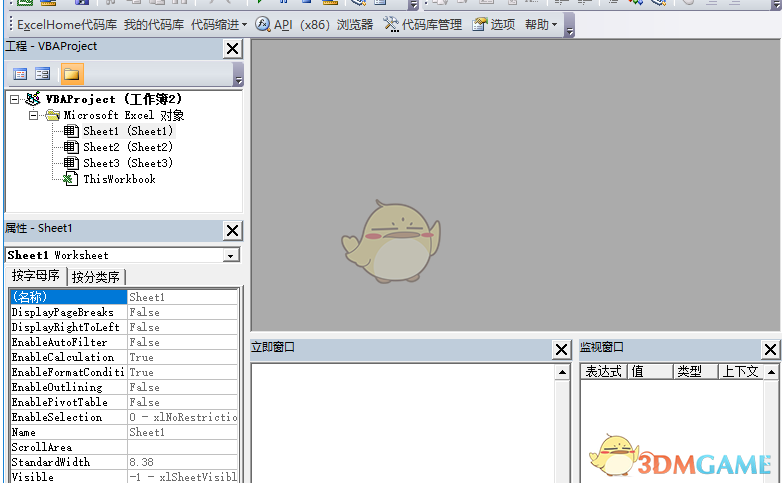
Task: Select Sheet3 (Sheet3) in project tree
Action: [x=128, y=163]
